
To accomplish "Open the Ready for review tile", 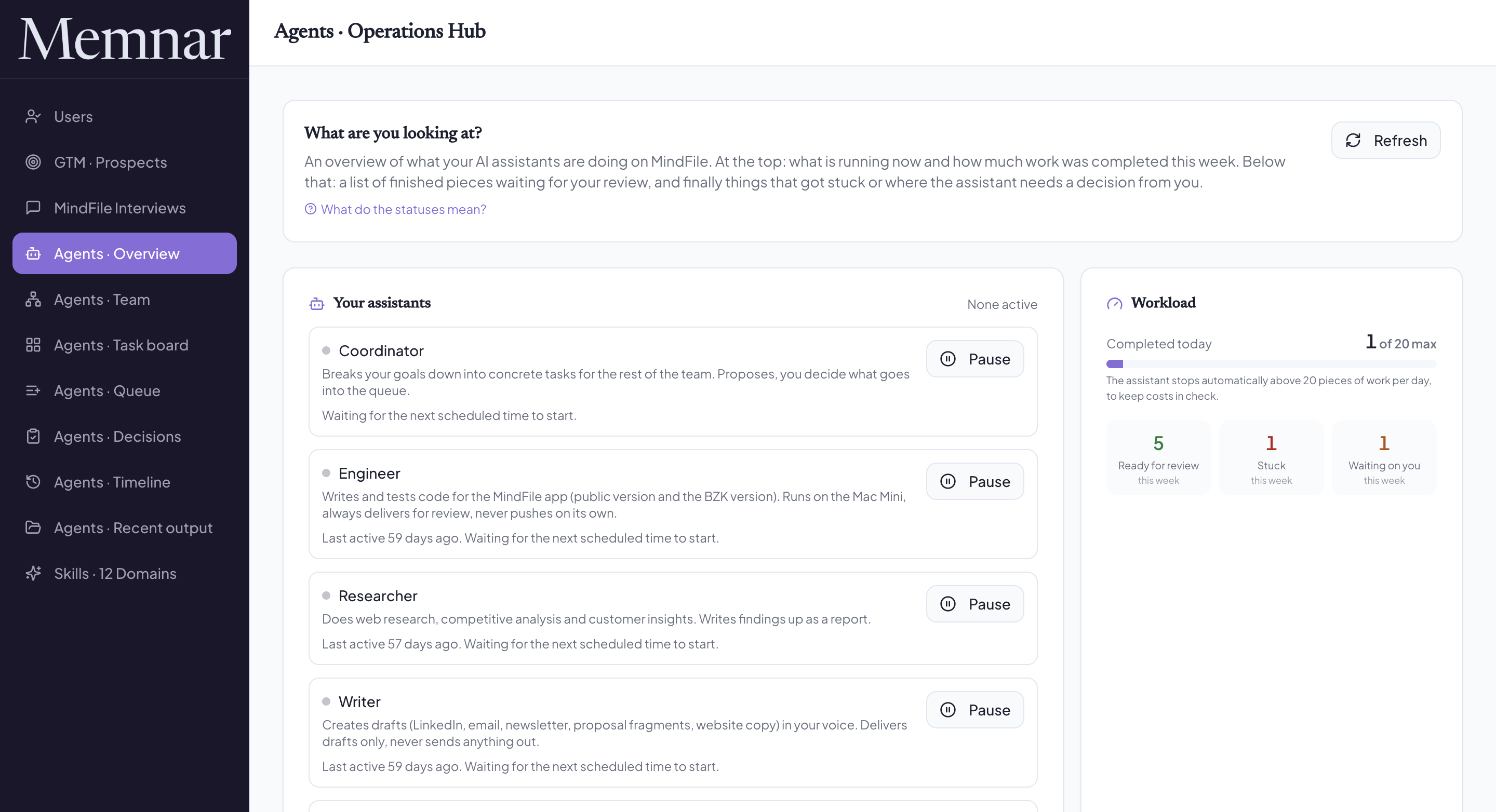I will tap(1158, 458).
